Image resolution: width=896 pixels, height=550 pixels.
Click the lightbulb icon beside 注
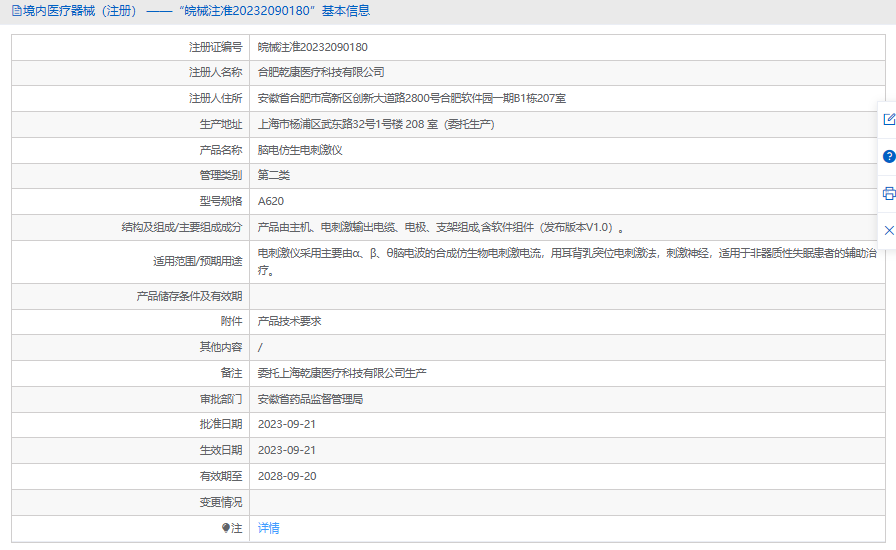tap(226, 528)
